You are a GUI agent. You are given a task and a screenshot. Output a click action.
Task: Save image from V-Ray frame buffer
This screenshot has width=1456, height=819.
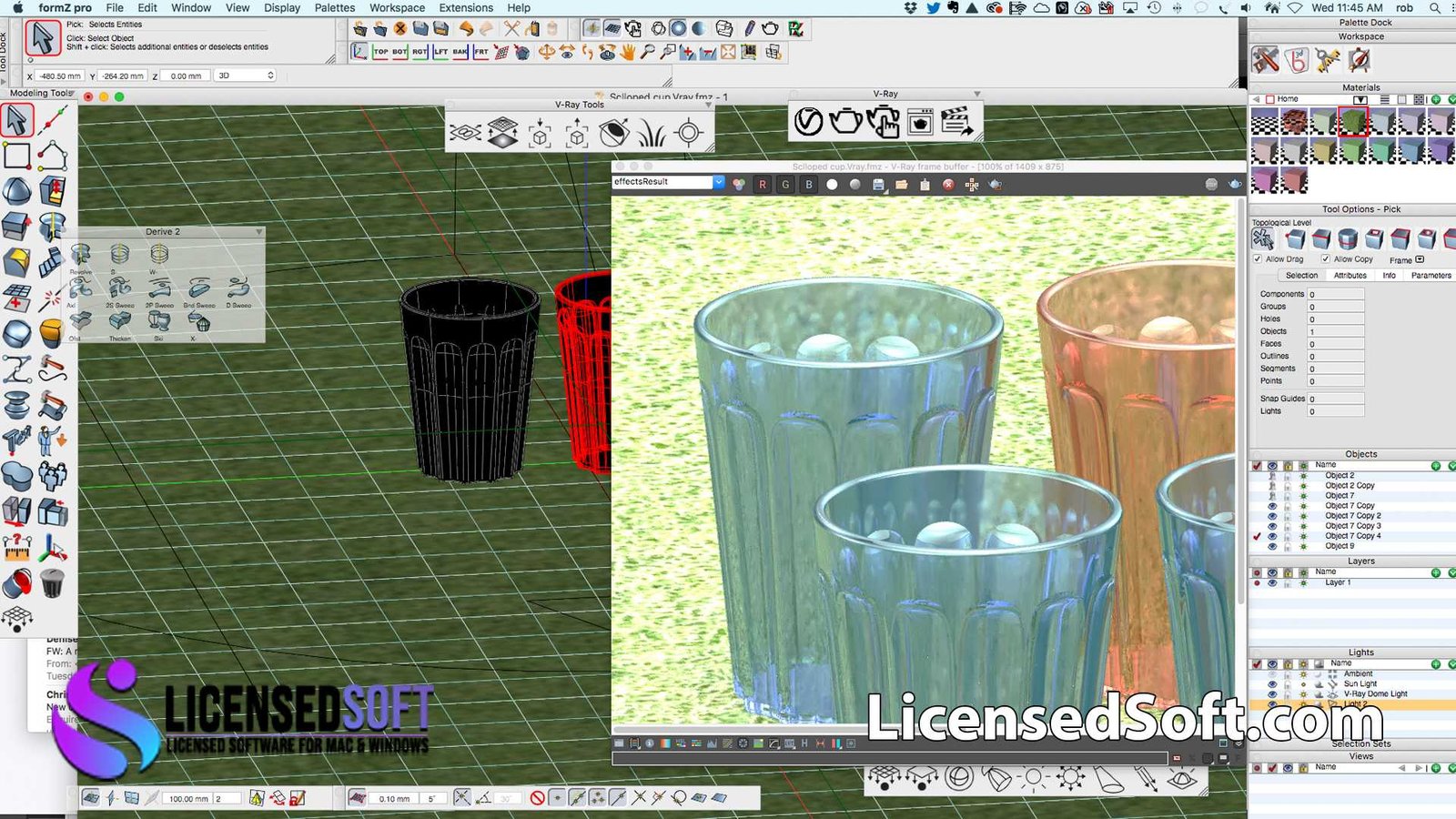(878, 185)
